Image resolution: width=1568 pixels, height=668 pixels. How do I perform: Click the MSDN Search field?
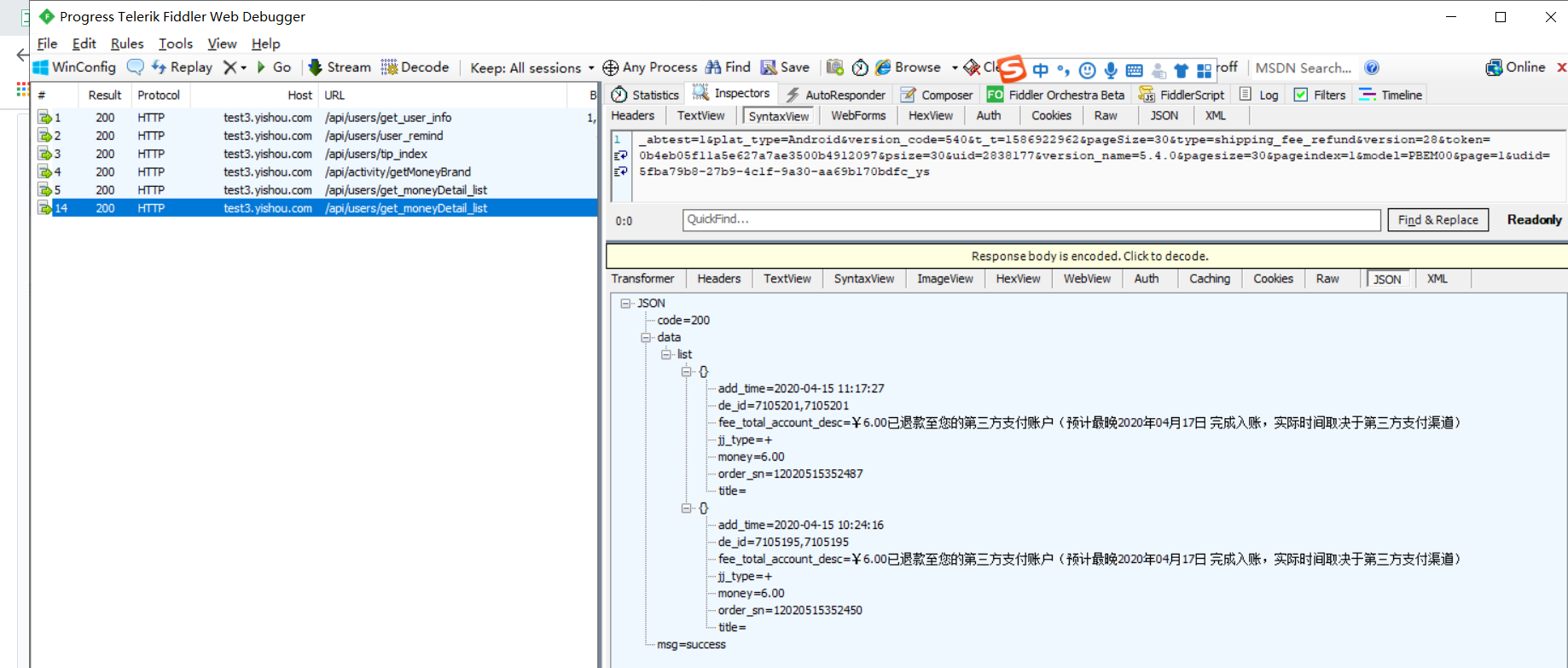(1304, 67)
